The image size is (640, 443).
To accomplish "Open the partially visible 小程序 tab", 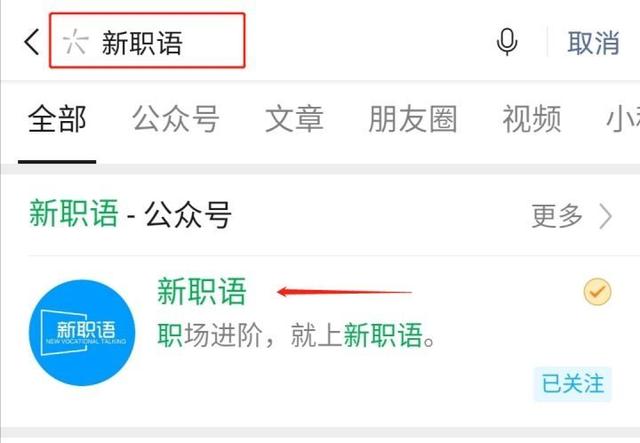I will pyautogui.click(x=623, y=118).
